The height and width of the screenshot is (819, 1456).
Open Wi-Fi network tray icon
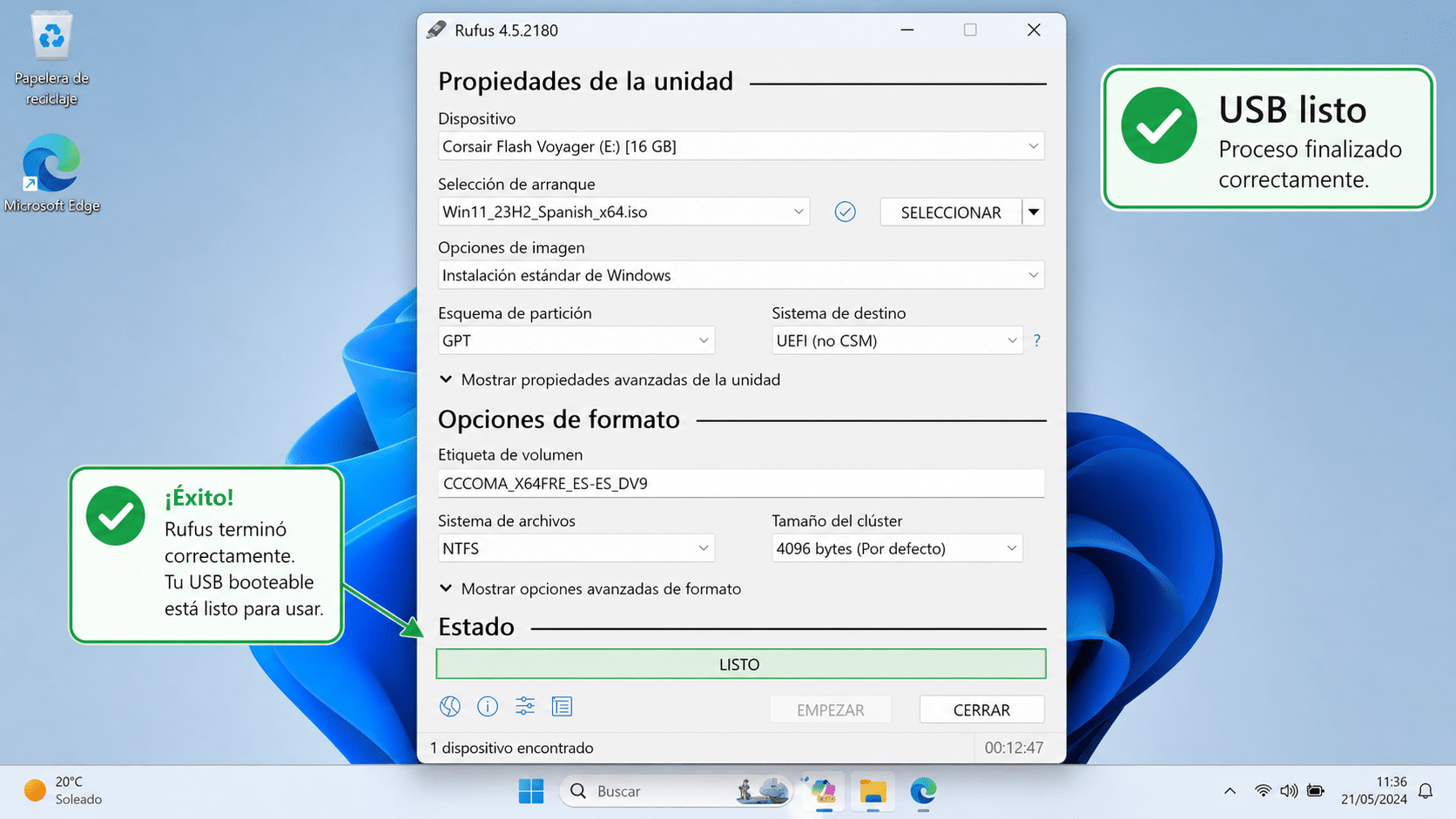[x=1263, y=791]
